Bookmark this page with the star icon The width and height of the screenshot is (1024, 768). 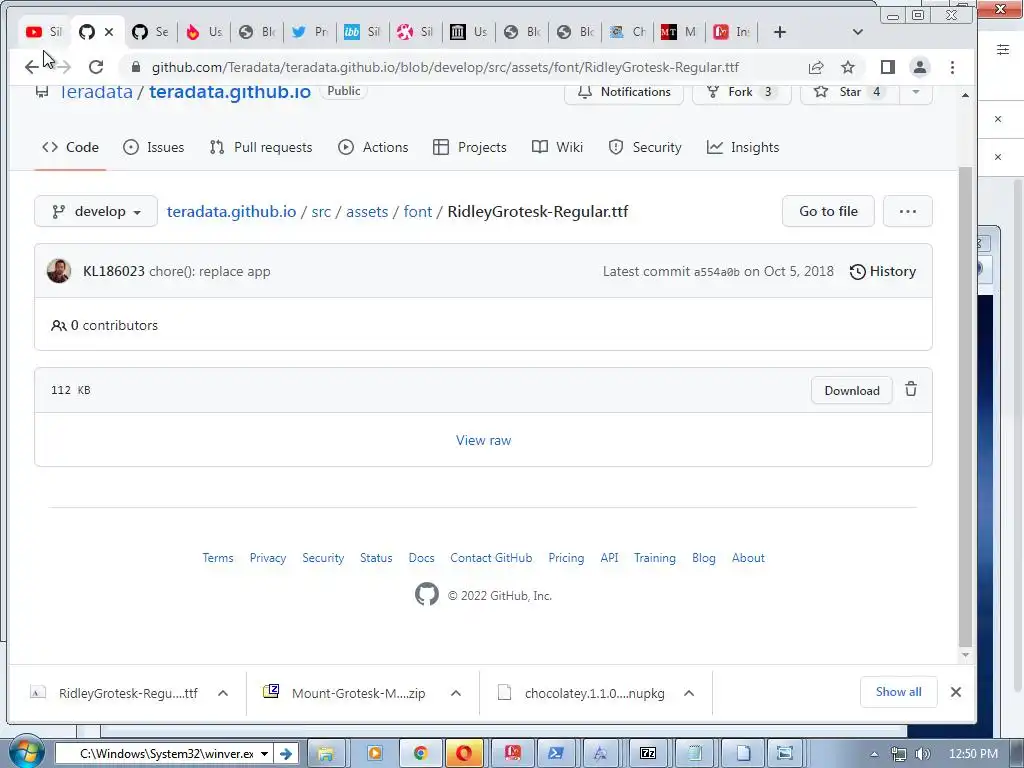tap(848, 67)
